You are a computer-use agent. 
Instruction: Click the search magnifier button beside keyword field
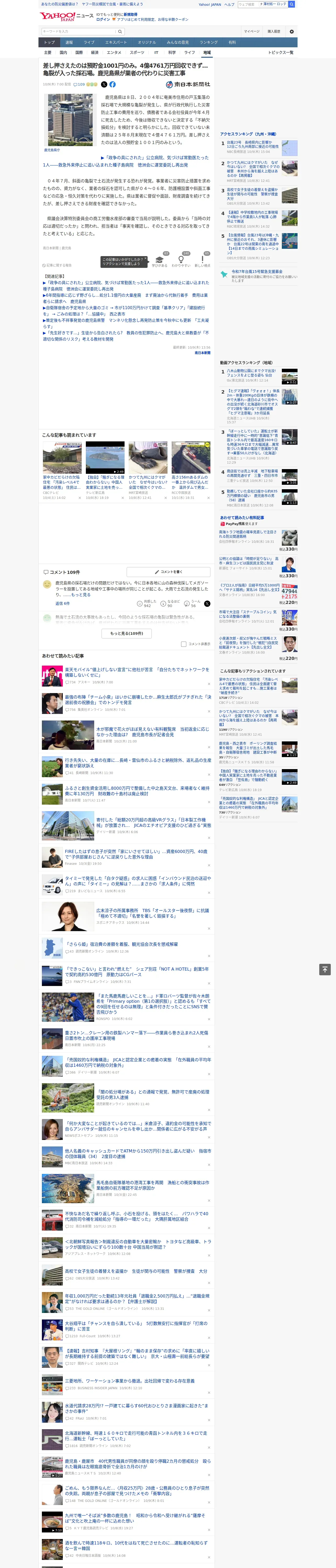pyautogui.click(x=120, y=32)
